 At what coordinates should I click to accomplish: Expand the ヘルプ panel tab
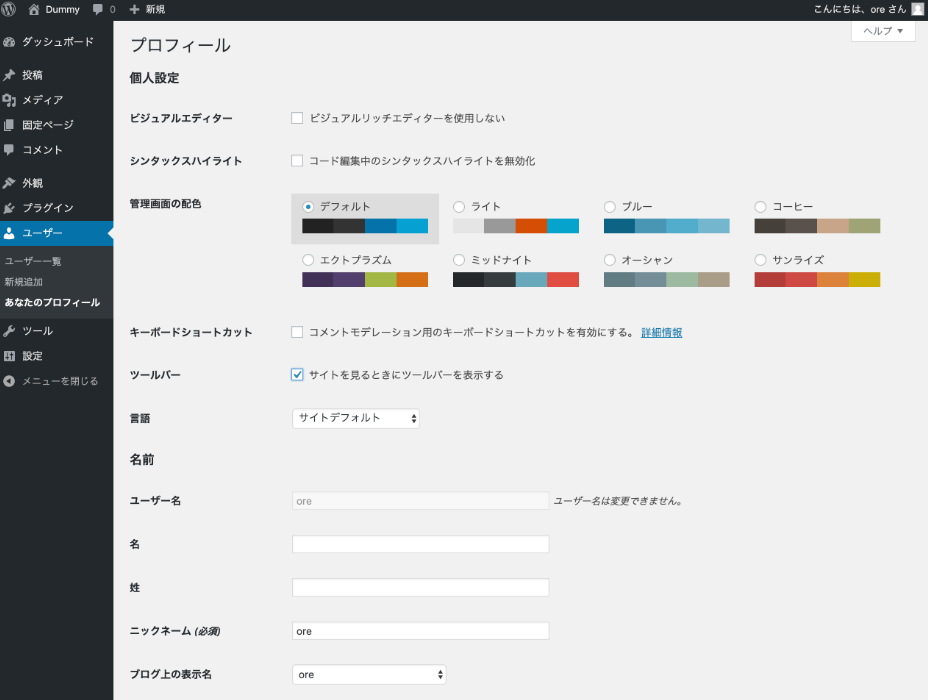click(882, 31)
